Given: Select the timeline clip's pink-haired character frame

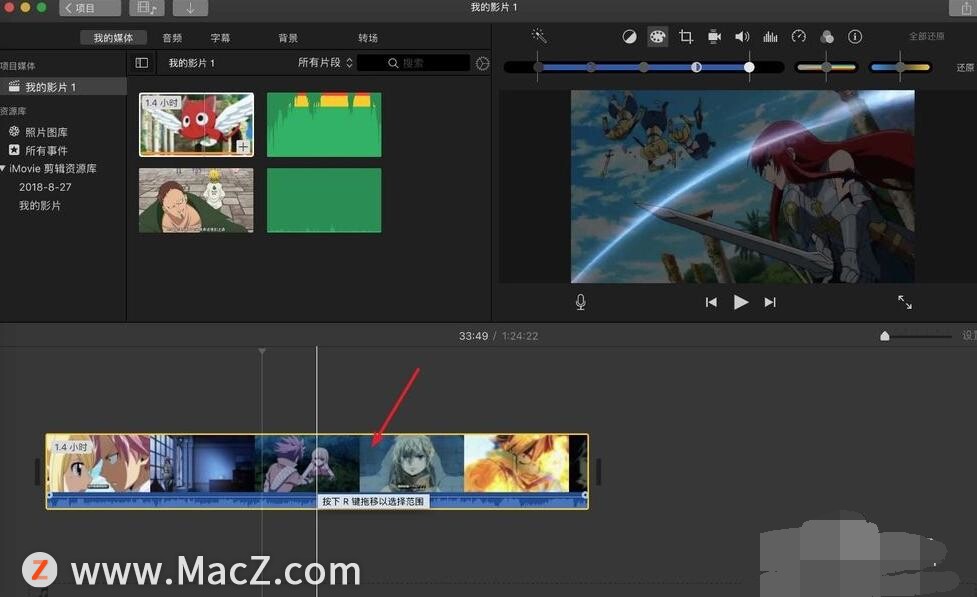Looking at the screenshot, I should click(x=307, y=463).
